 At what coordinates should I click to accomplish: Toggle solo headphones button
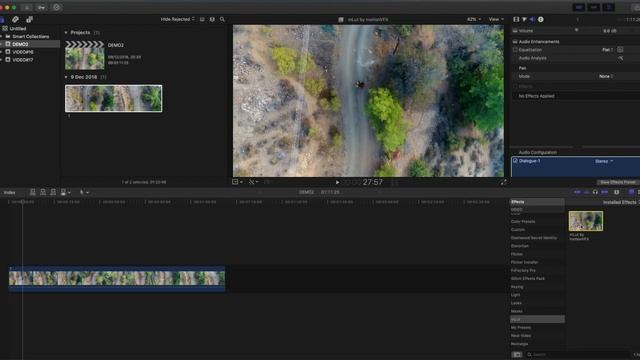[596, 192]
